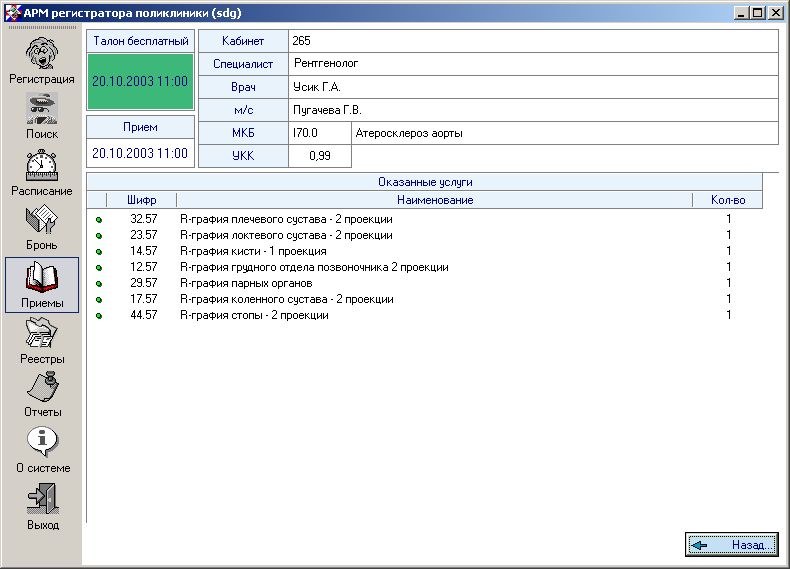Click the green bullet for code 29.57
790x569 pixels.
[x=99, y=284]
